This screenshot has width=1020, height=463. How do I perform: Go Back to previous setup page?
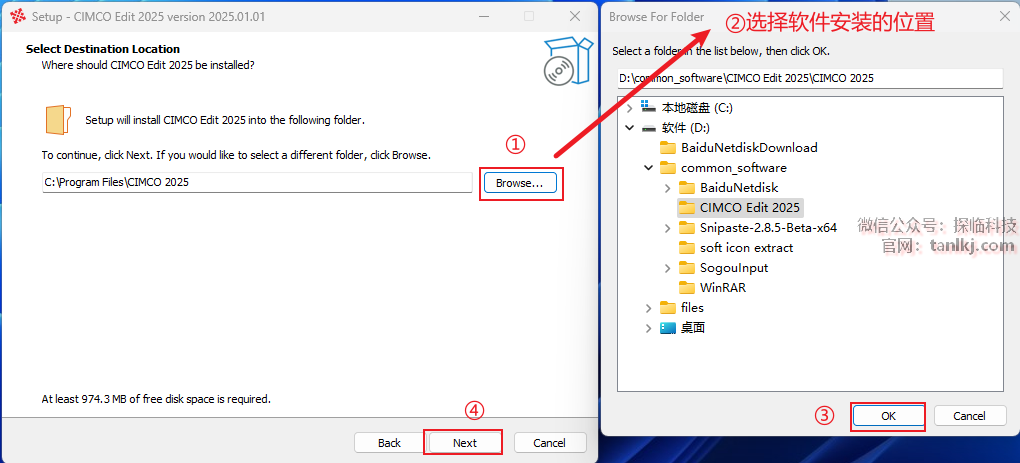(x=389, y=442)
